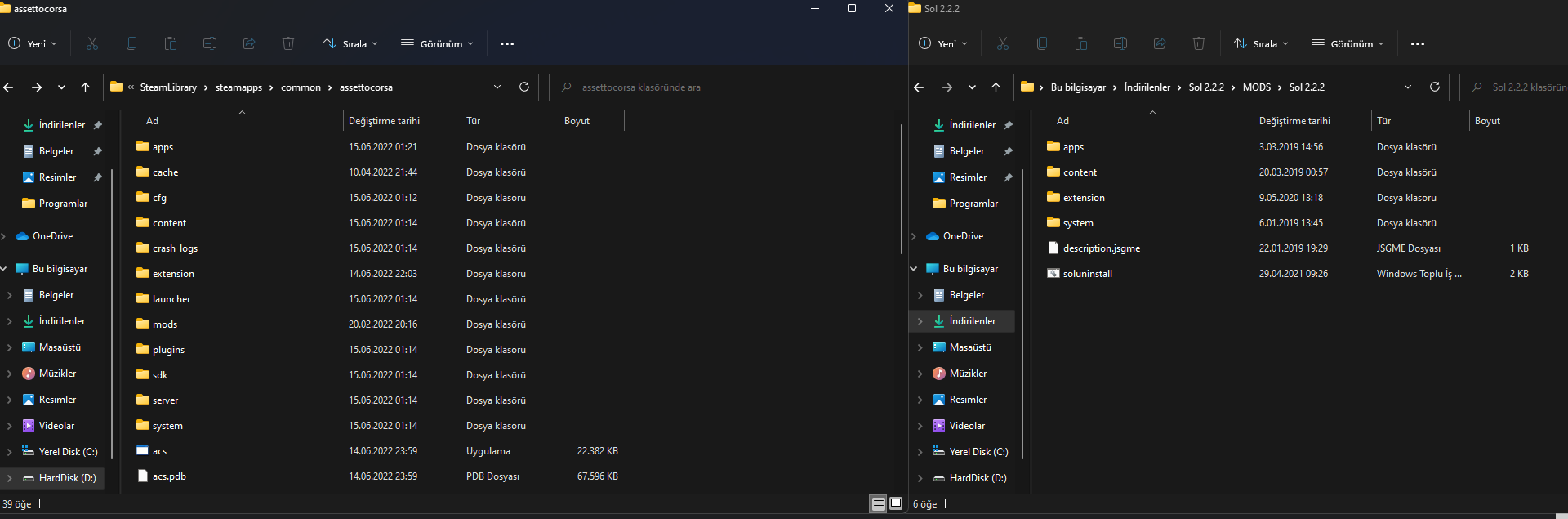Click Delete trash icon in Sol 2.2.2 window
The height and width of the screenshot is (519, 1568).
coord(1199,43)
